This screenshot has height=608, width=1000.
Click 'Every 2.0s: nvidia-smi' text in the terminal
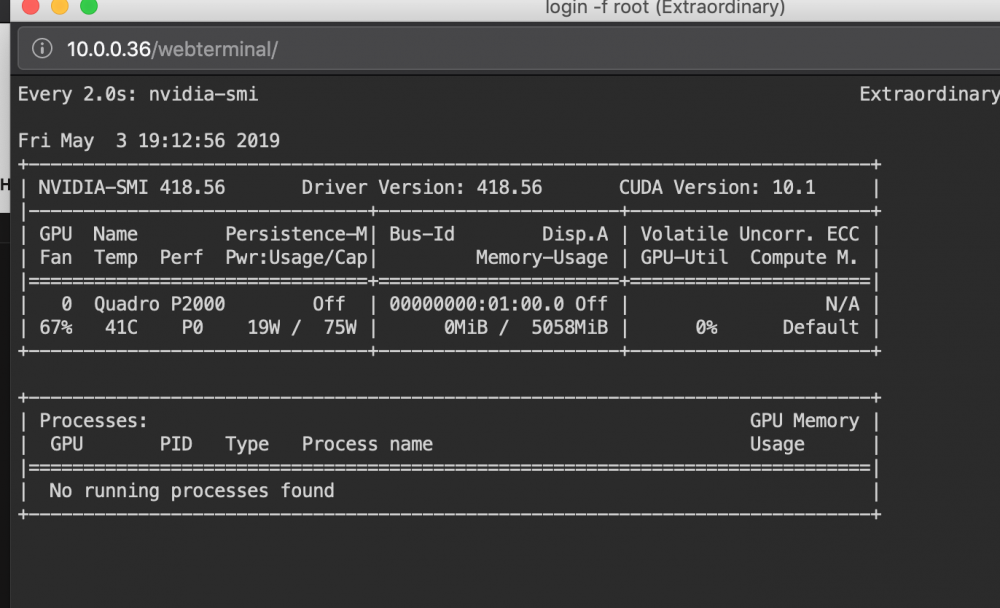point(138,94)
